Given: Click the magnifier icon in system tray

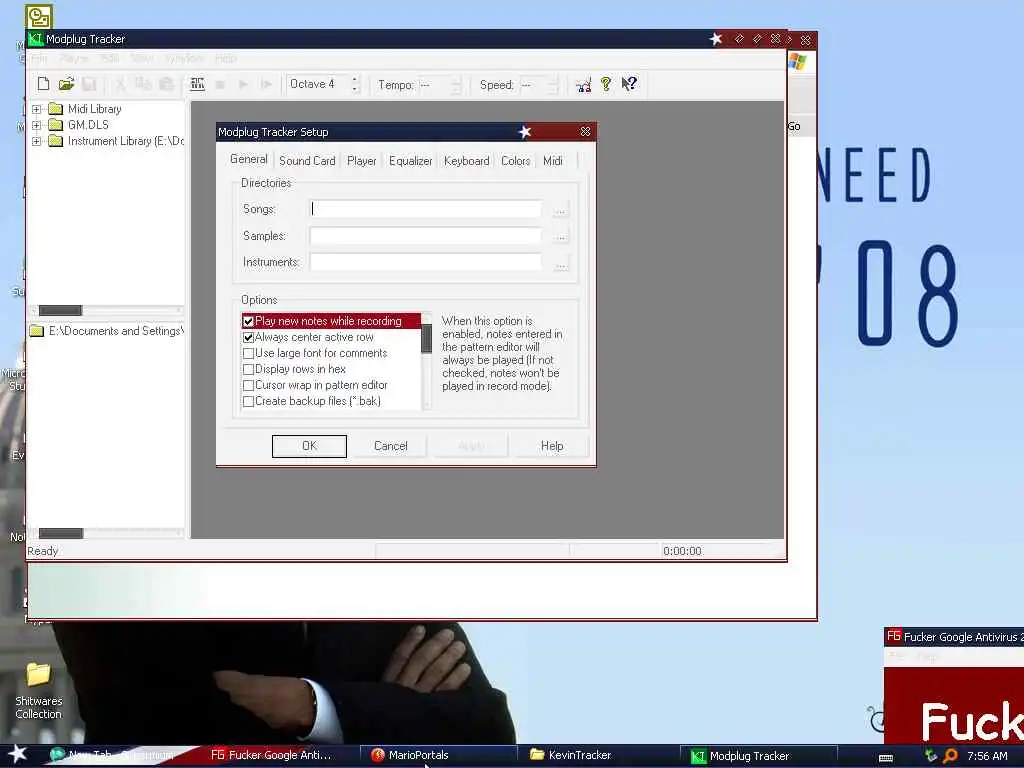Looking at the screenshot, I should tap(951, 756).
